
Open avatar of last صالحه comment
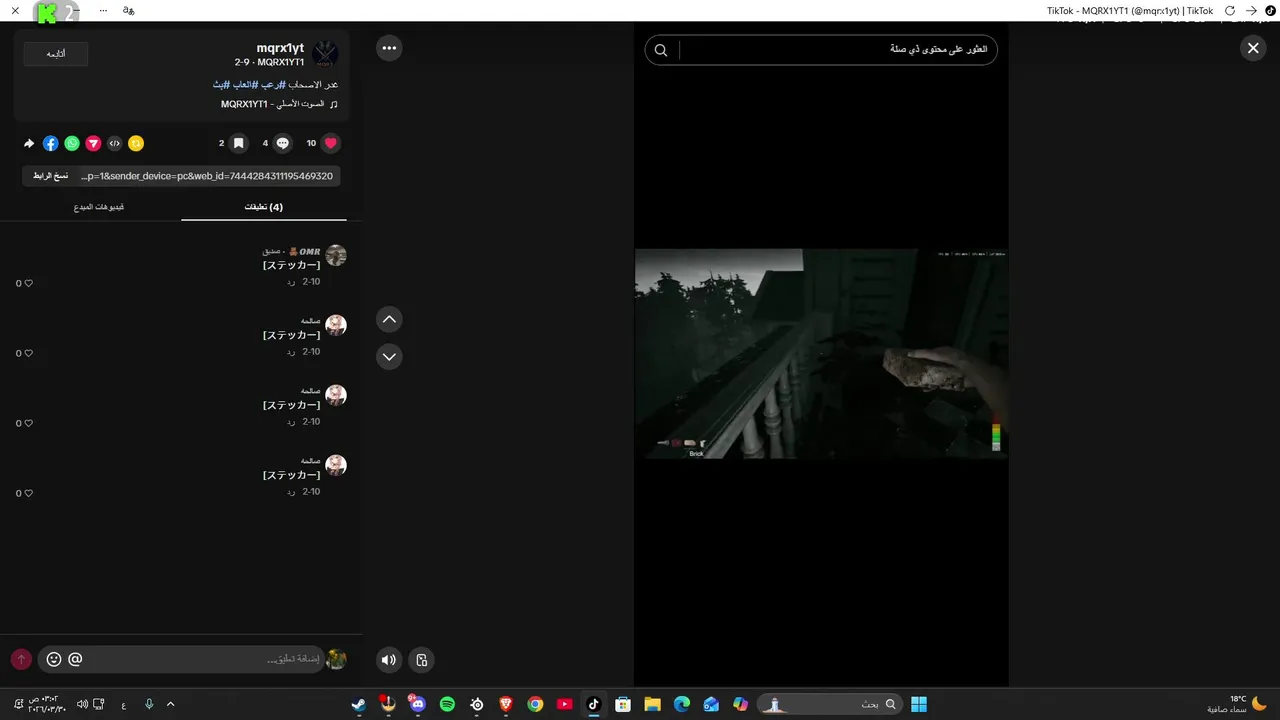(336, 465)
